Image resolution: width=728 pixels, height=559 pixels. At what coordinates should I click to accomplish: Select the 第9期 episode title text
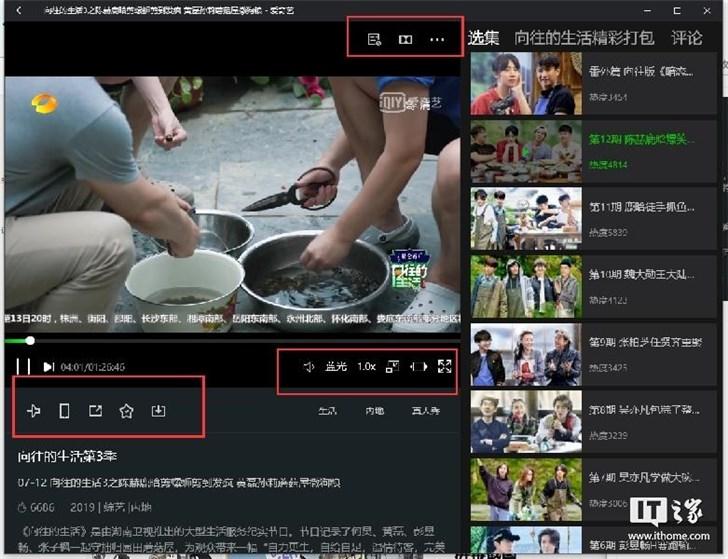(x=646, y=342)
